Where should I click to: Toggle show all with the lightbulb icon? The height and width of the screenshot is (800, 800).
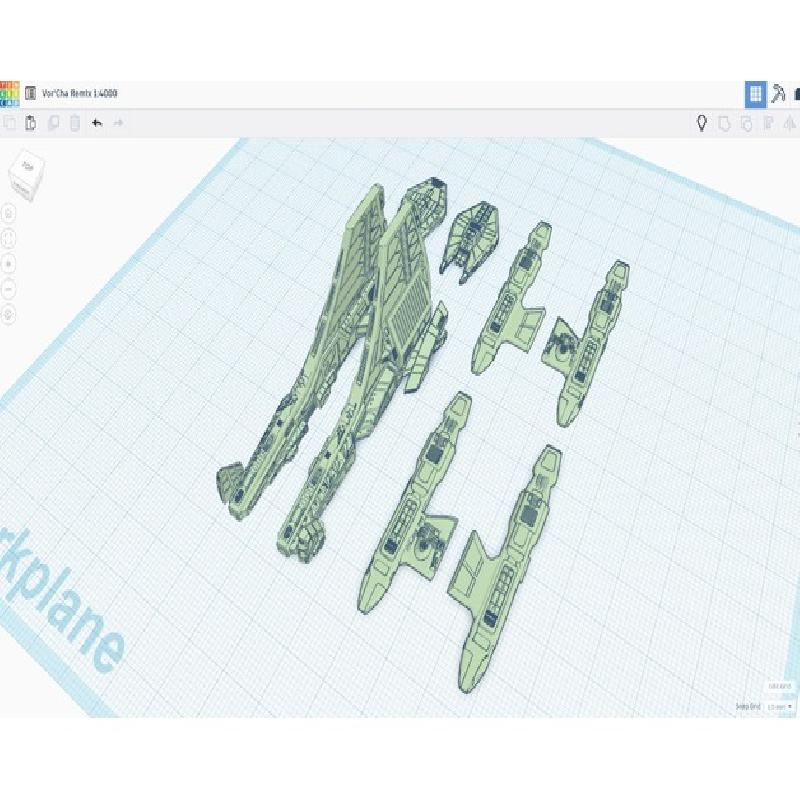[702, 123]
